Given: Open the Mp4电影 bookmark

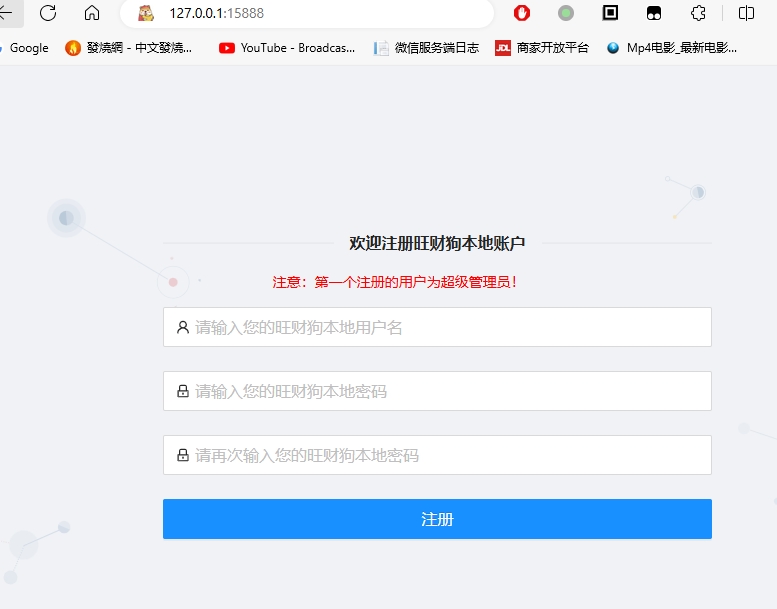Looking at the screenshot, I should [672, 48].
